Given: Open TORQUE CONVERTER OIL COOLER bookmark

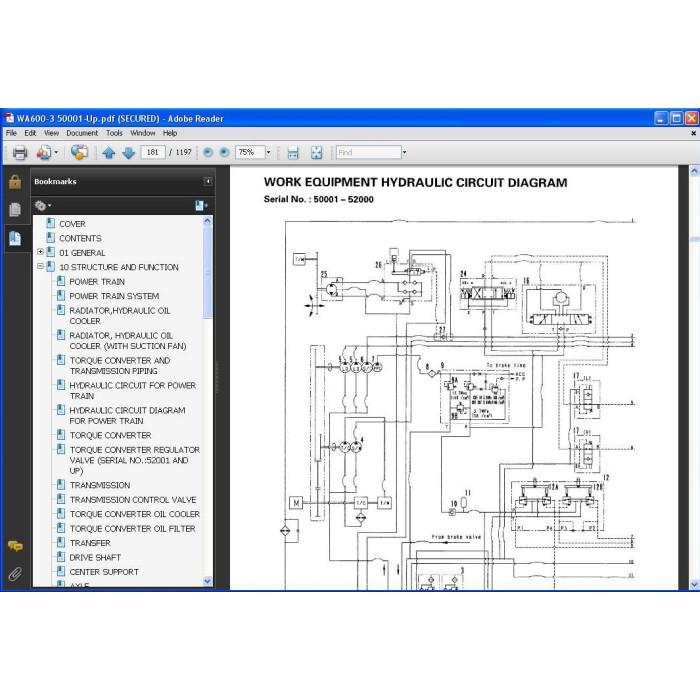Looking at the screenshot, I should tap(135, 514).
